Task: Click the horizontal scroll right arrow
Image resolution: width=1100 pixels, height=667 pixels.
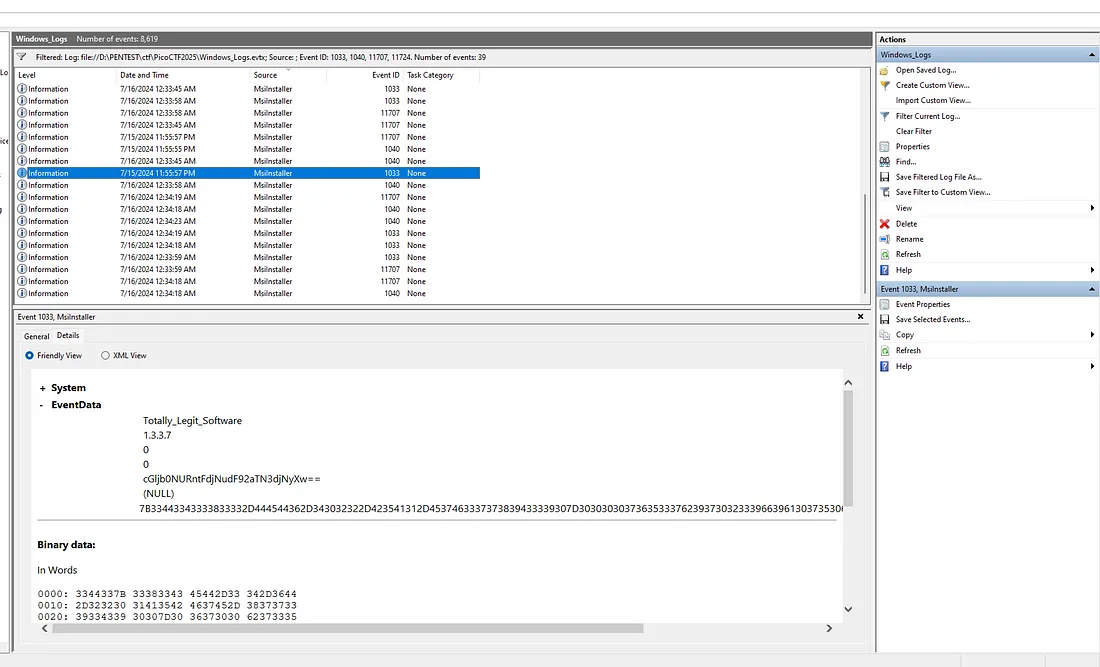Action: 829,628
